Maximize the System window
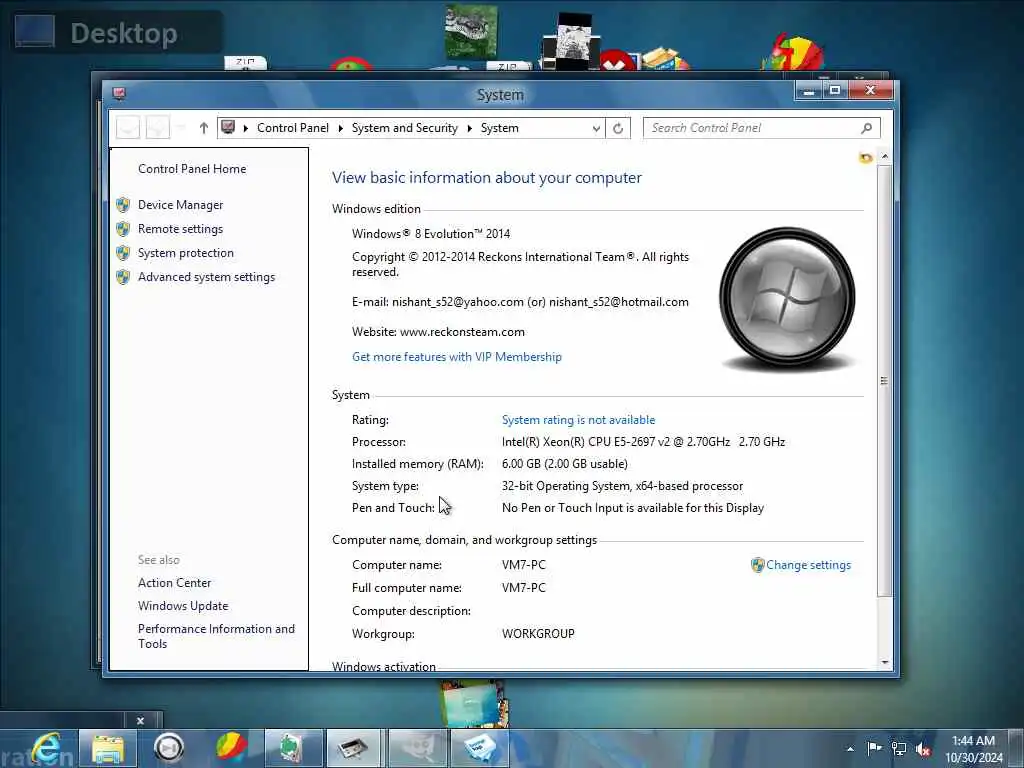Image resolution: width=1024 pixels, height=768 pixels. point(835,90)
